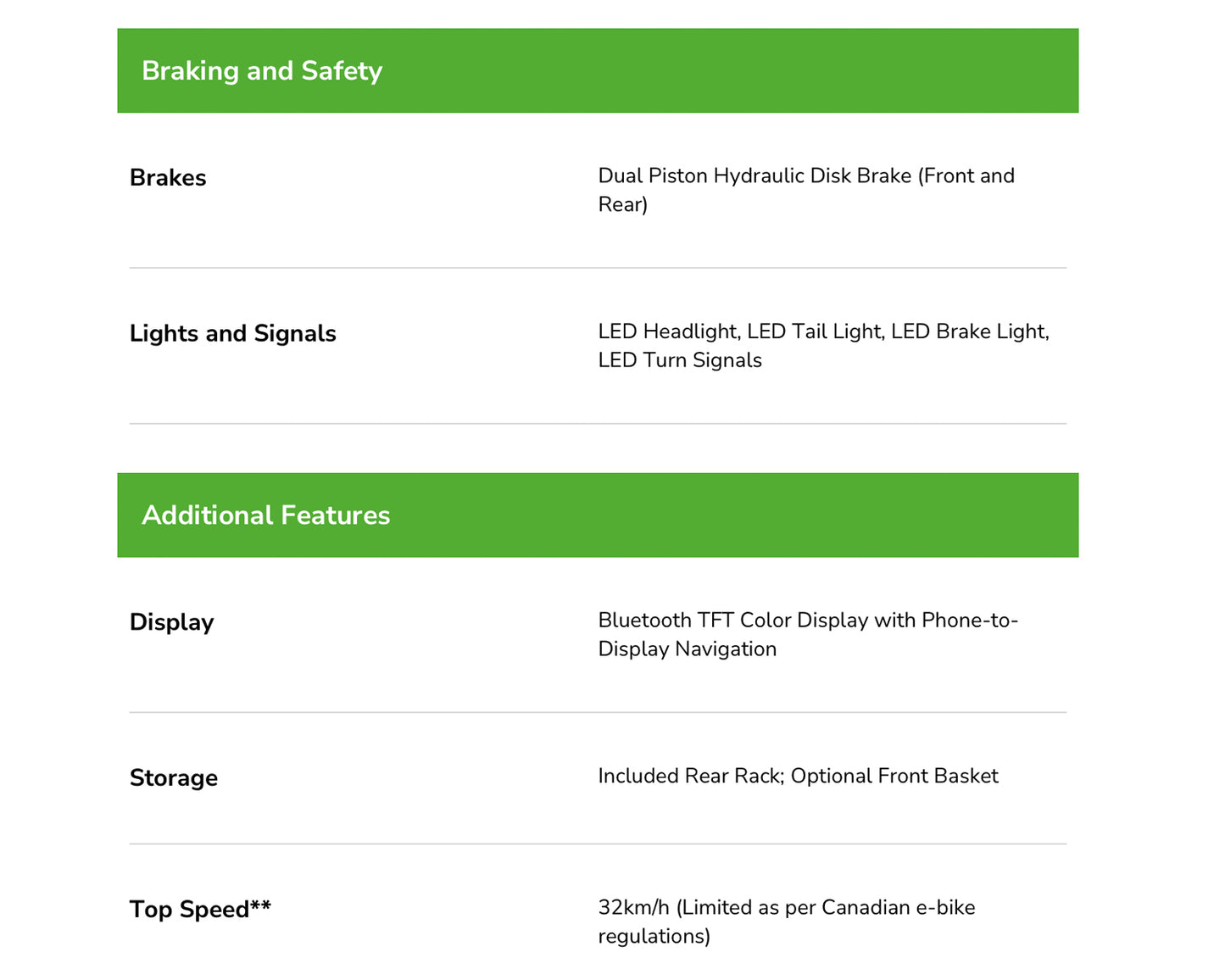Click the divider line below Display row
Screen dimensions: 1225x980
pyautogui.click(x=598, y=713)
